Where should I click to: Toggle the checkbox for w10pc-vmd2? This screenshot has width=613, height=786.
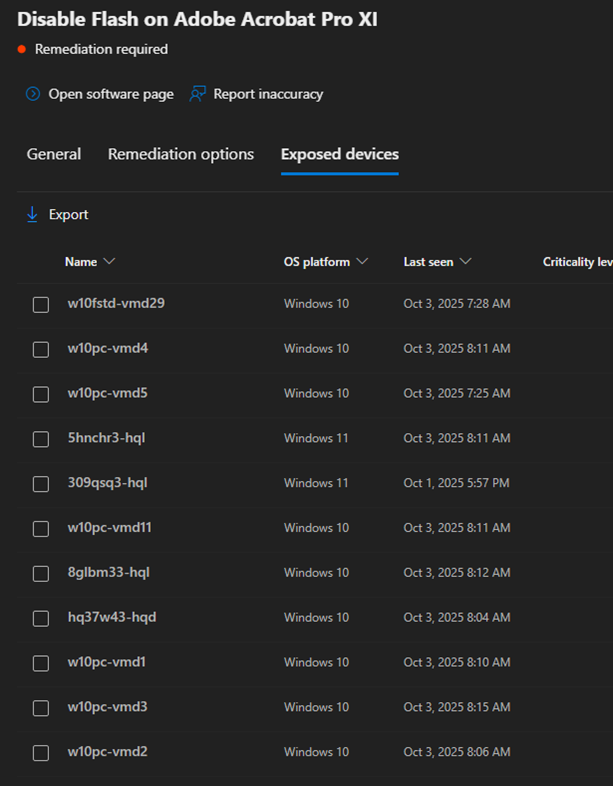tap(41, 753)
